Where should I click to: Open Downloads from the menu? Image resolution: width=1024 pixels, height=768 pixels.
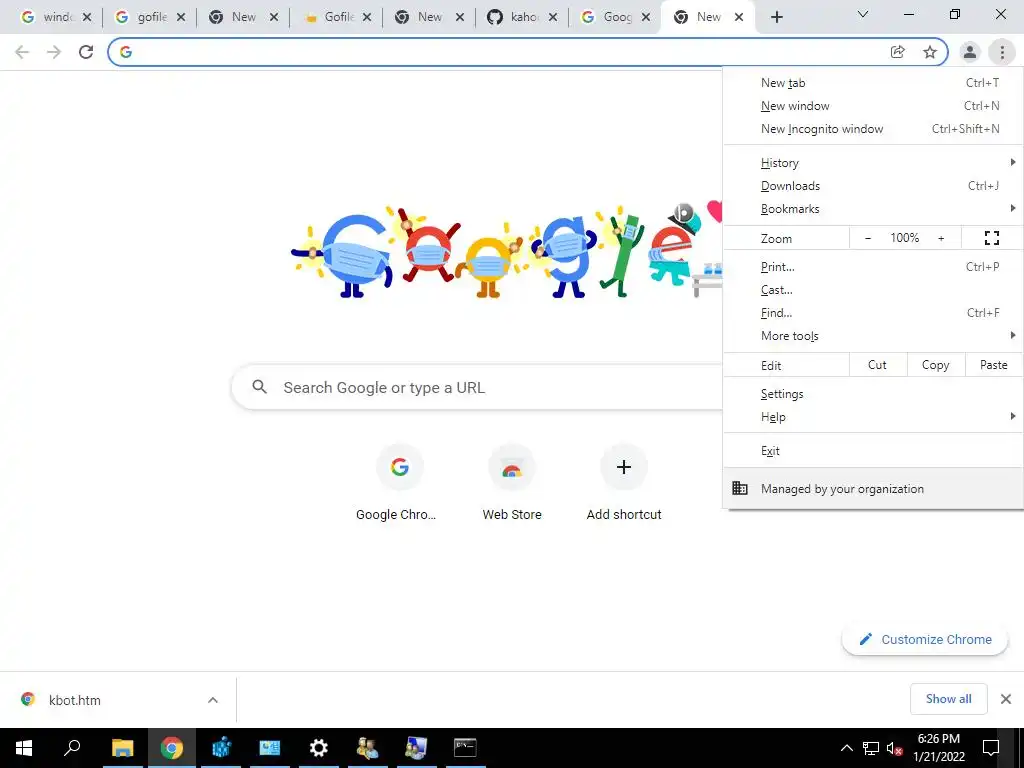coord(873,185)
